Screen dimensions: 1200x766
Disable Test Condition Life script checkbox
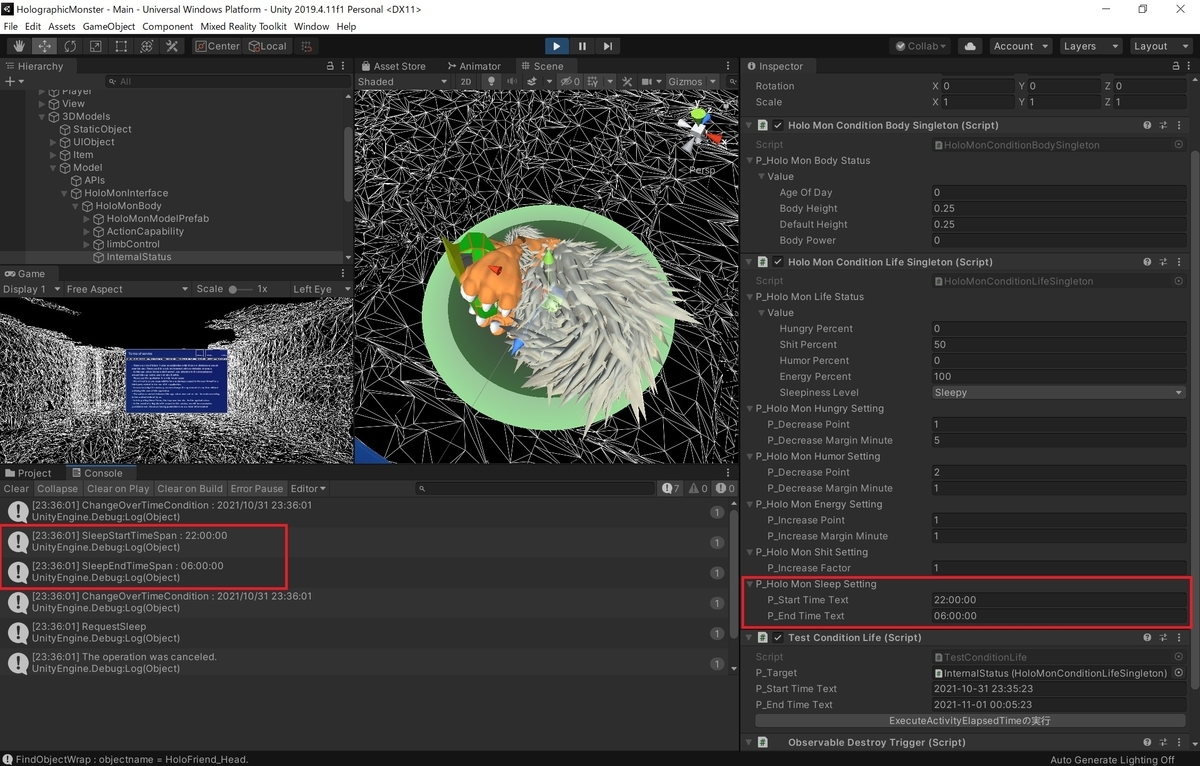click(778, 638)
